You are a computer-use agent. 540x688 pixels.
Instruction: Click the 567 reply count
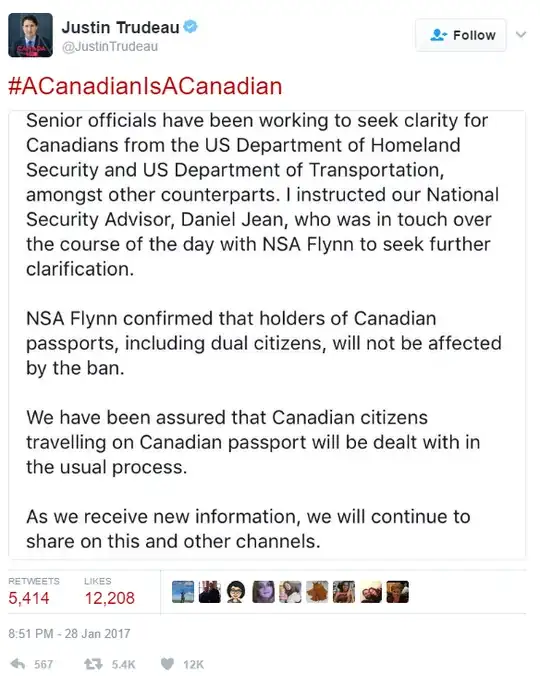pyautogui.click(x=44, y=664)
